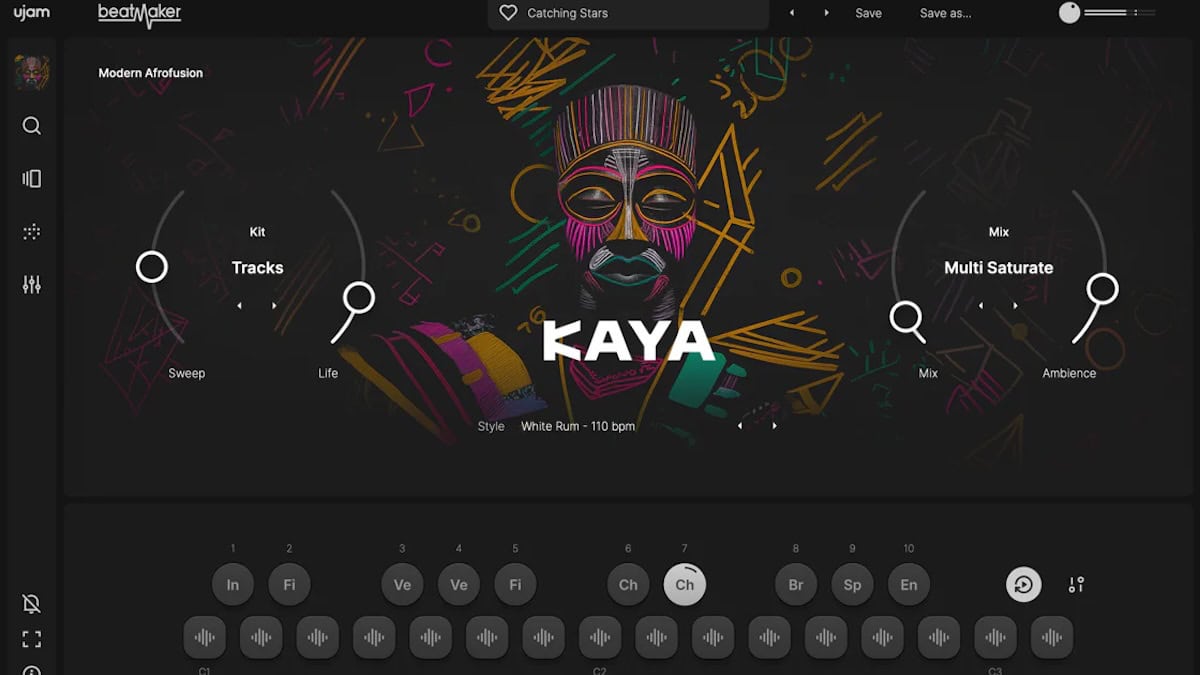Open the library panel icon in sidebar

(32, 179)
